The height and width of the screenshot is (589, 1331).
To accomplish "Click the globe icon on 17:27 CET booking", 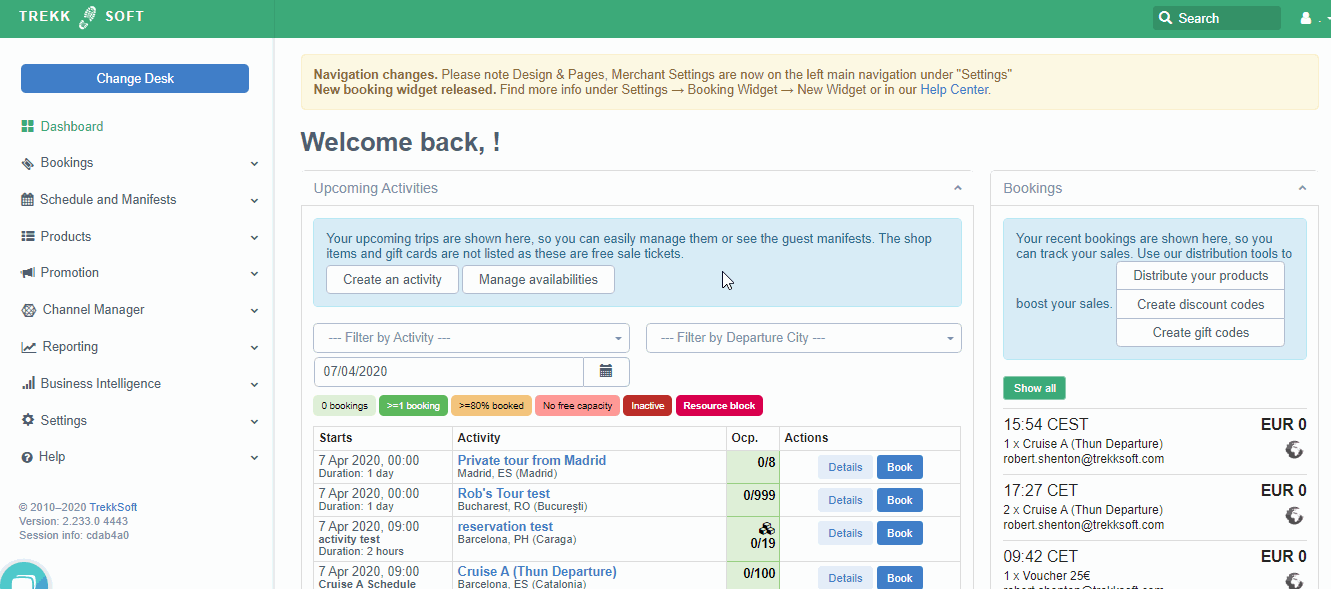I will [x=1294, y=516].
